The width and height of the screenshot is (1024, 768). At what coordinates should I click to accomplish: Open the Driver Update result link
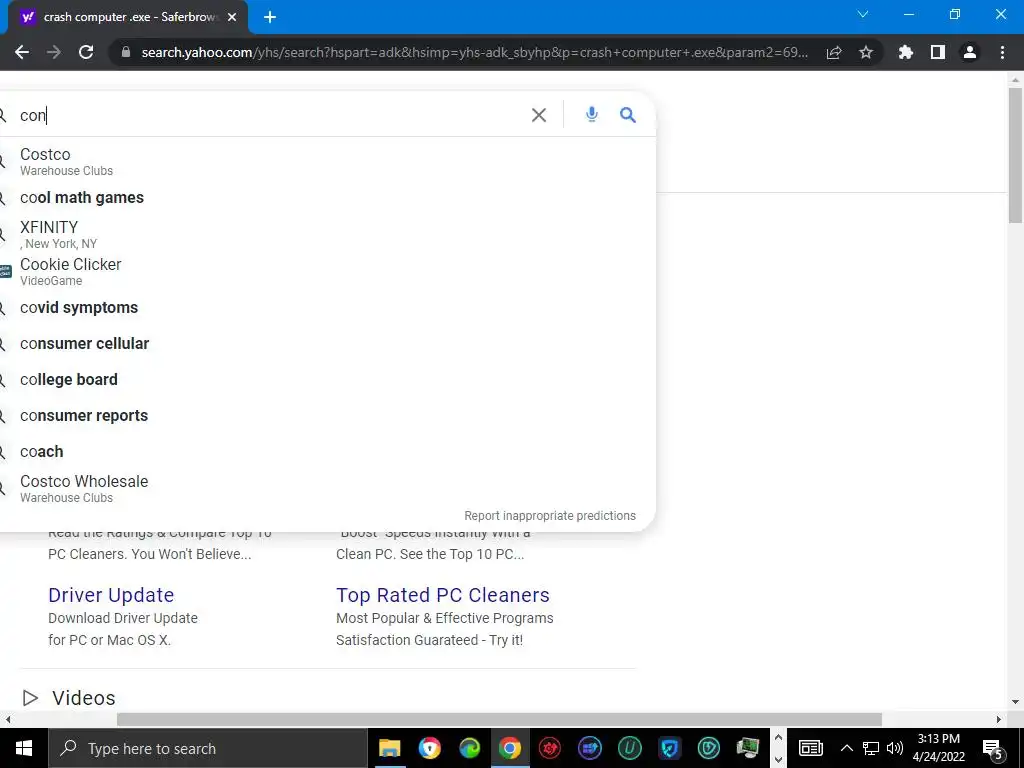point(111,595)
